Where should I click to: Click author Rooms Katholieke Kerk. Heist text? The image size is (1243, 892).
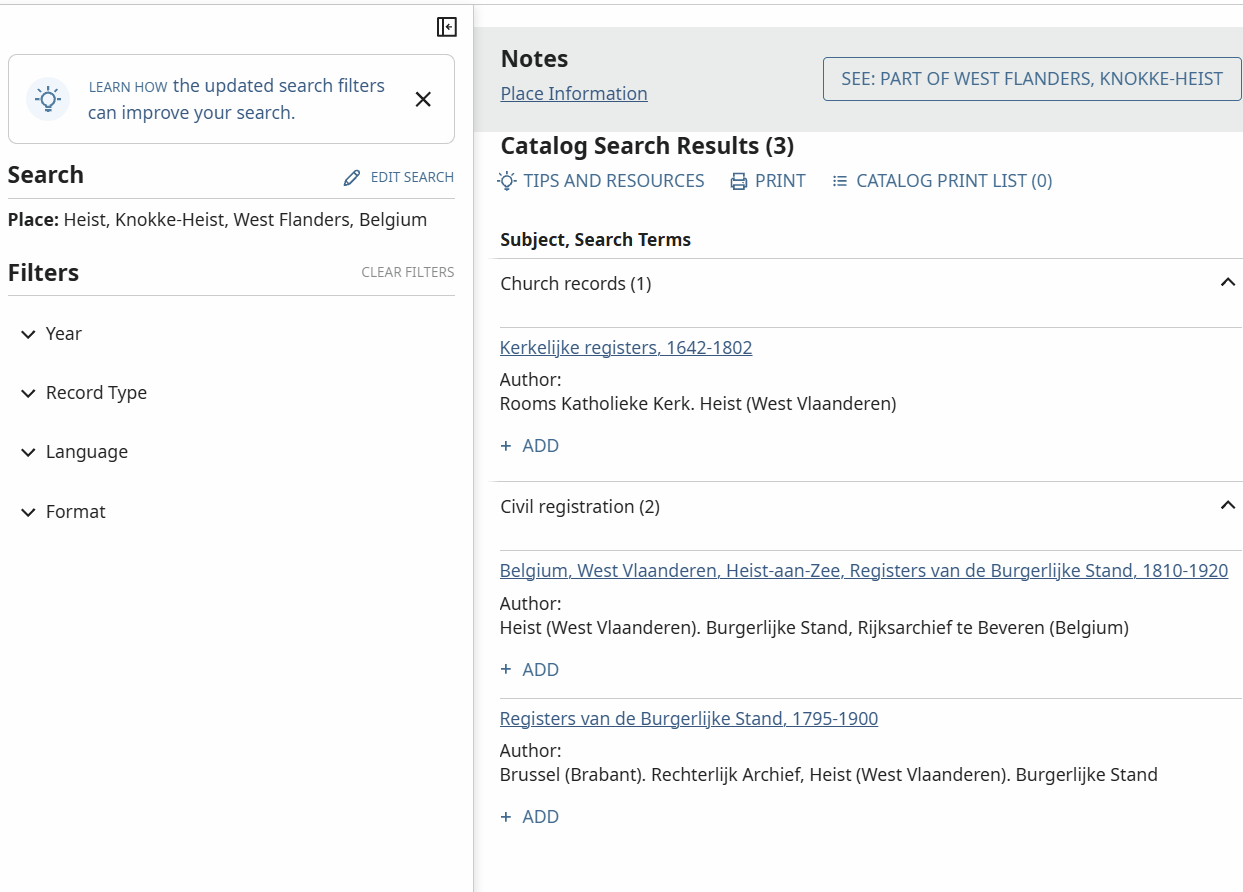[698, 404]
